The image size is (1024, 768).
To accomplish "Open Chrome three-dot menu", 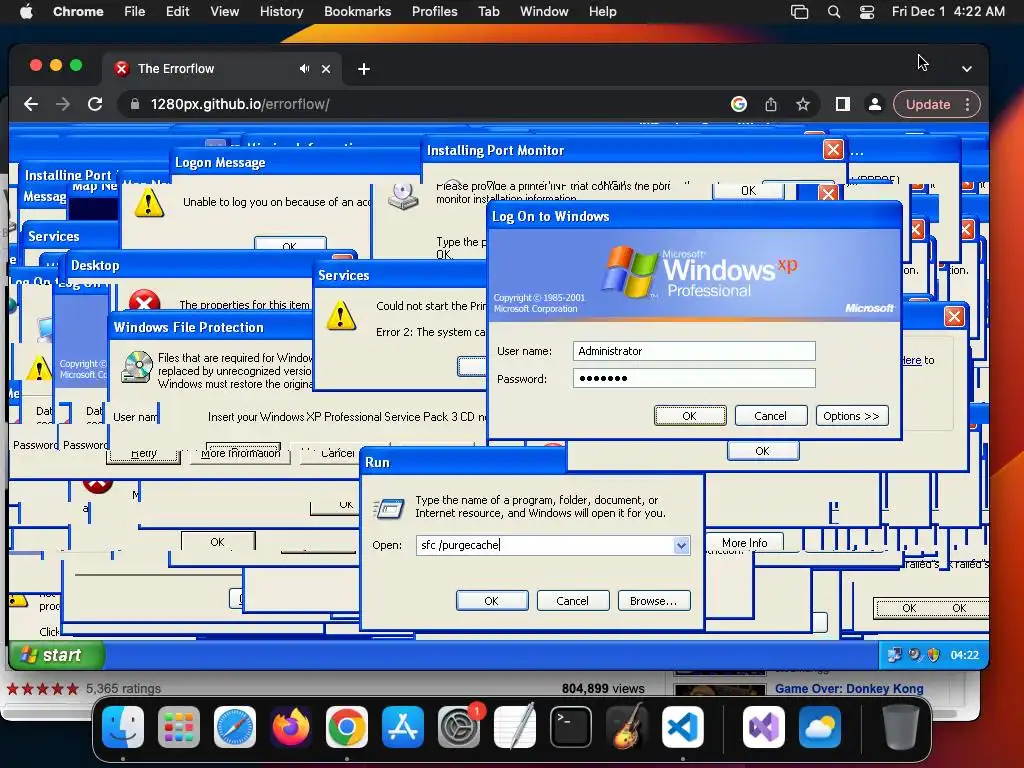I will pos(968,104).
